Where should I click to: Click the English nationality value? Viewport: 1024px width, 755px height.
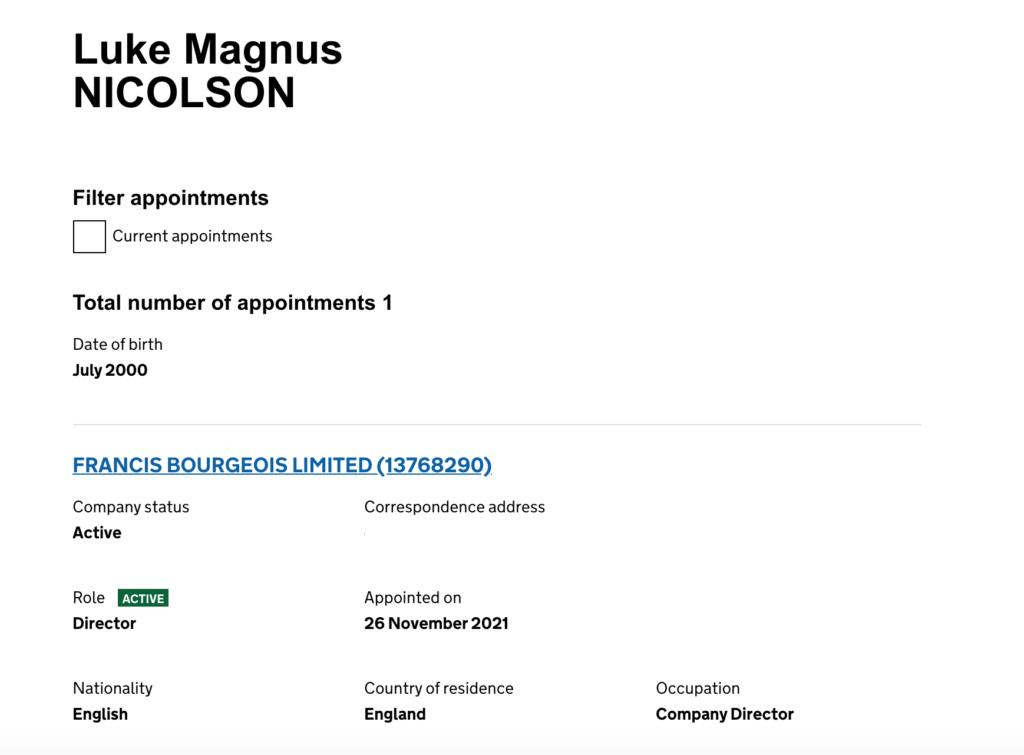[x=100, y=715]
